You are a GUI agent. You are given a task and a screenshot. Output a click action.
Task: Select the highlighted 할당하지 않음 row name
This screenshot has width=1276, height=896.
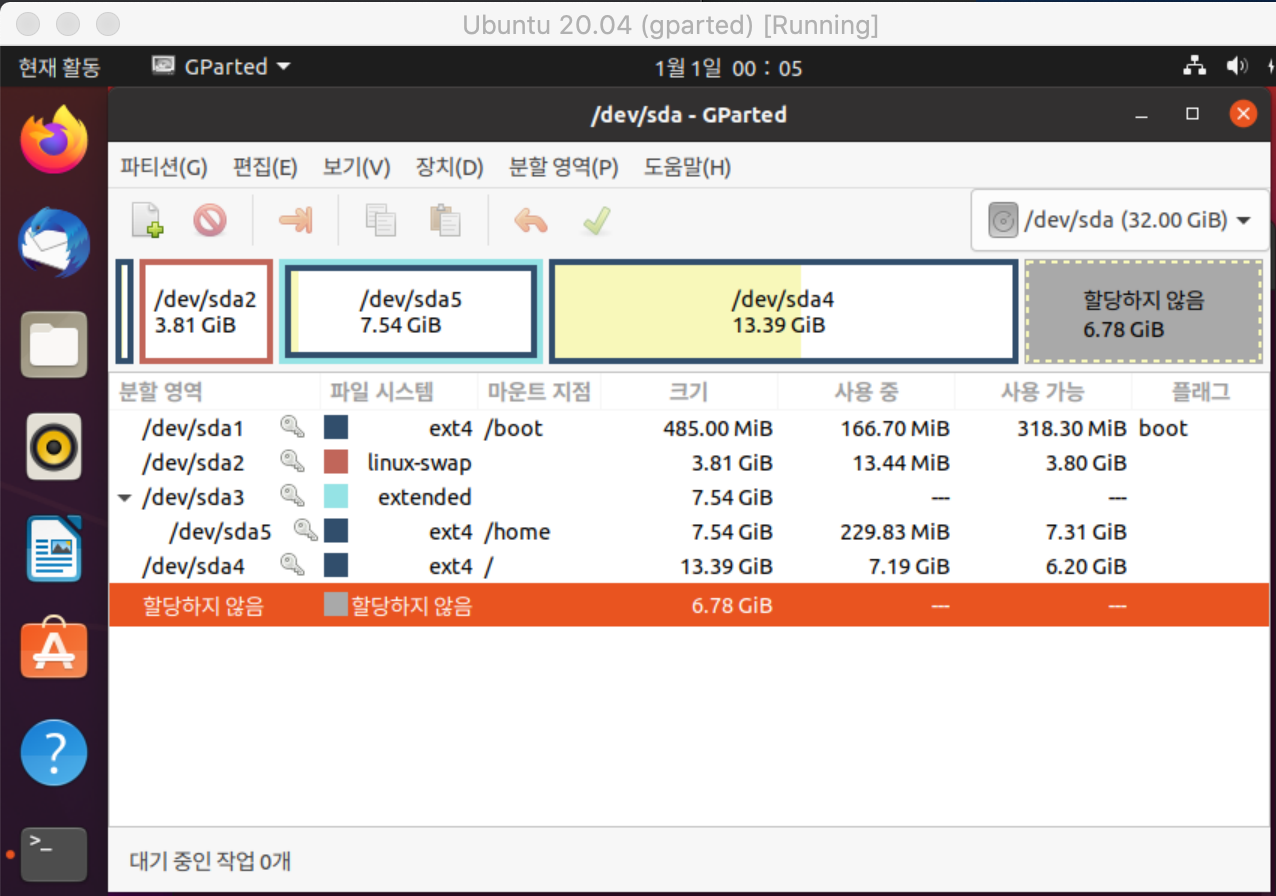pos(203,606)
